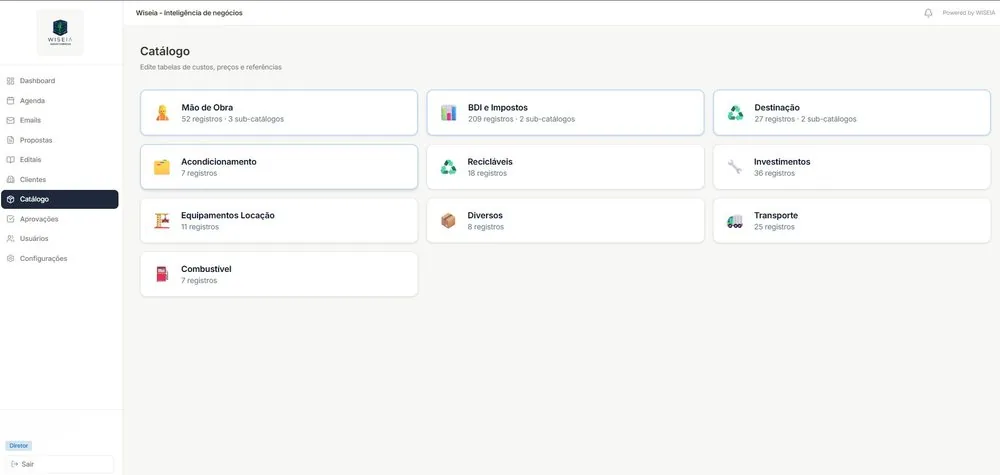Navigate to Editais label
The height and width of the screenshot is (475, 1000).
(x=31, y=160)
